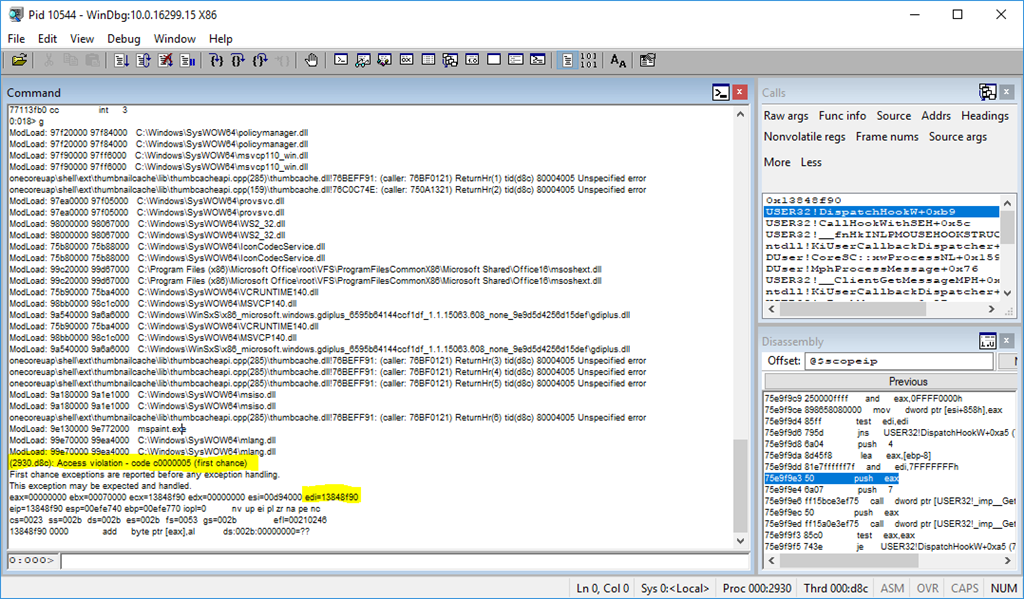Open the Registers window toolbar icon
Image resolution: width=1024 pixels, height=599 pixels.
point(406,60)
